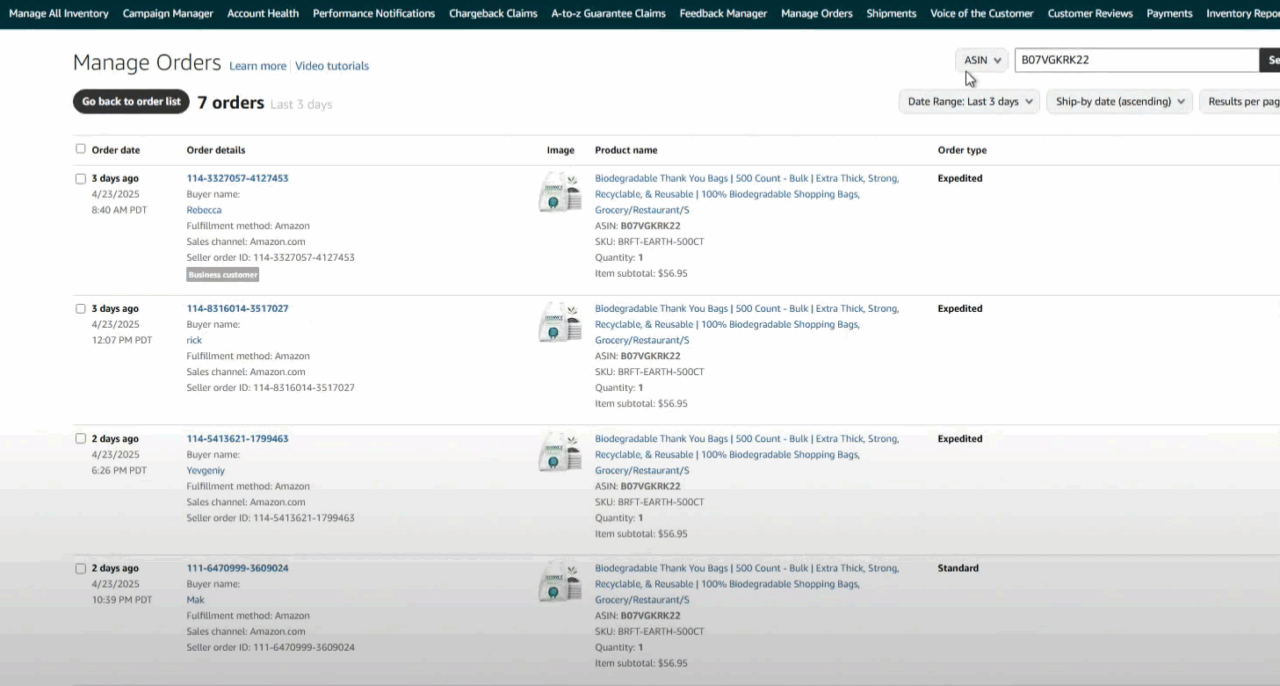The width and height of the screenshot is (1280, 686).
Task: Click the 7 orders count heading
Action: point(231,103)
